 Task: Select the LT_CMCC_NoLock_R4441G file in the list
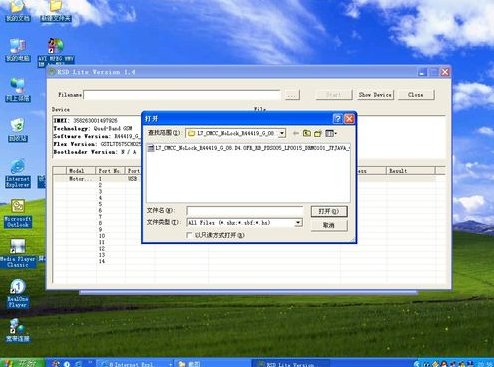tap(249, 148)
